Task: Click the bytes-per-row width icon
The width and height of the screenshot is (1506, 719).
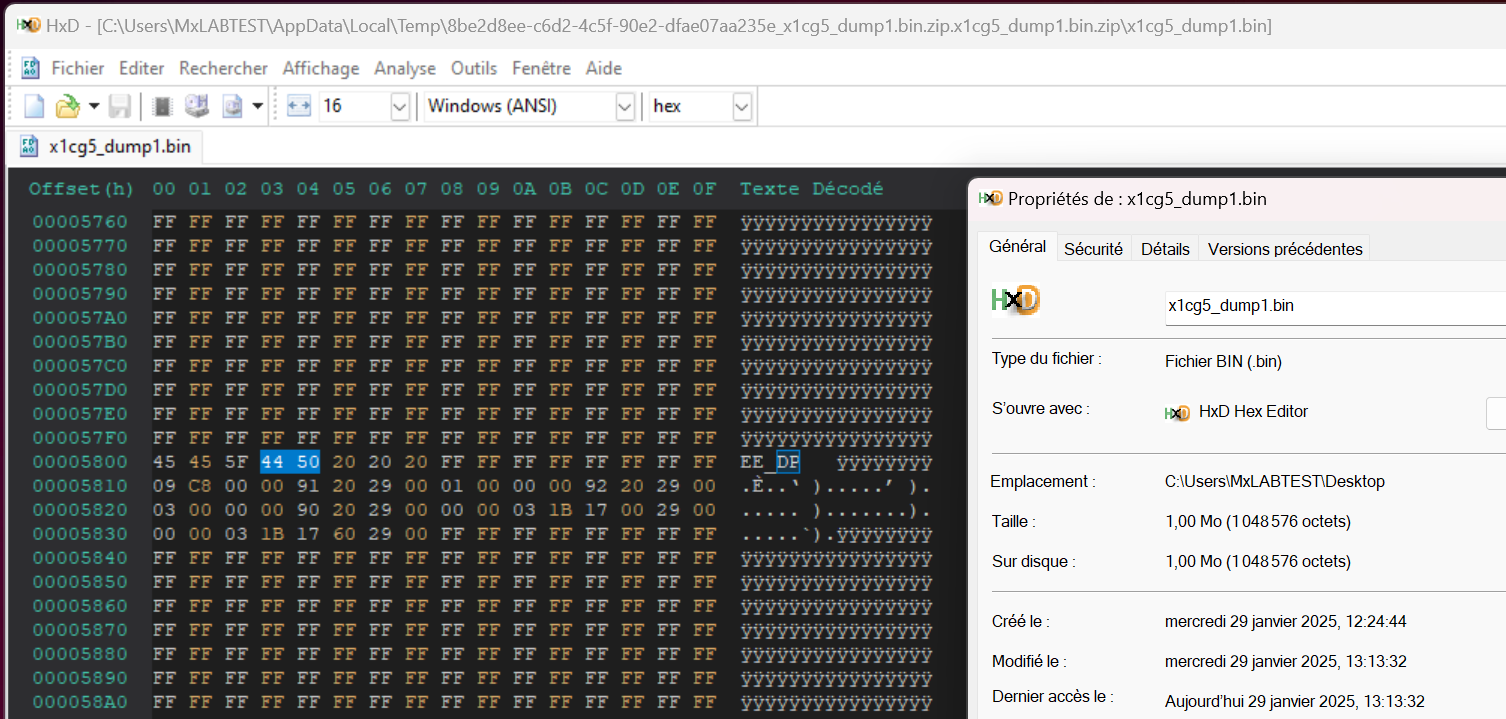Action: point(299,106)
